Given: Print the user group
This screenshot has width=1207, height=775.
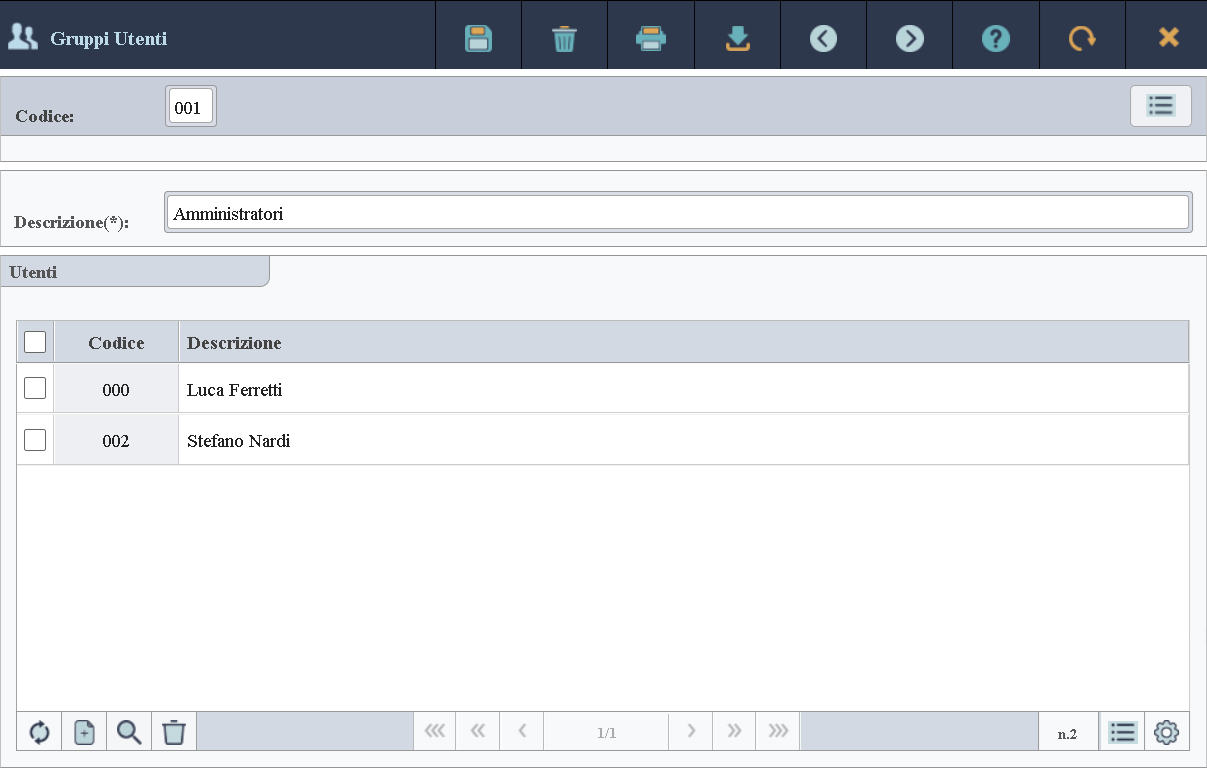Looking at the screenshot, I should click(x=651, y=39).
